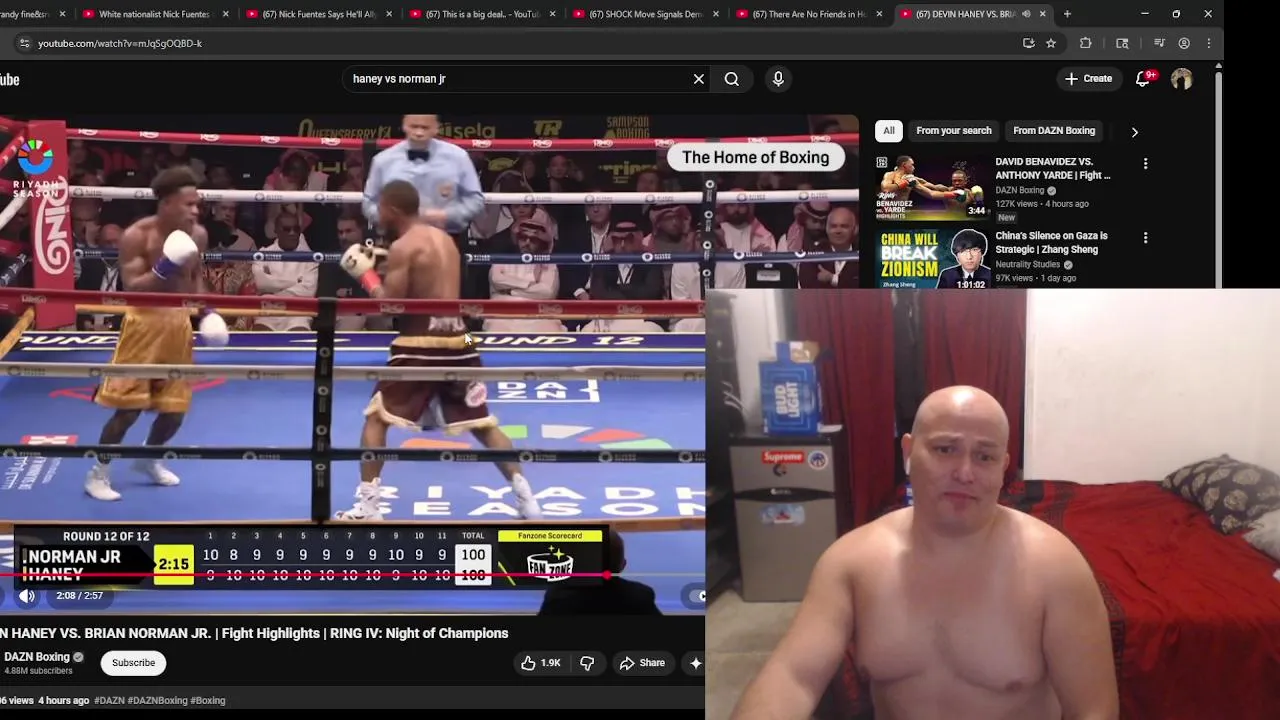The image size is (1280, 720).
Task: Click the install/cast icon in the address bar
Action: click(x=1028, y=43)
